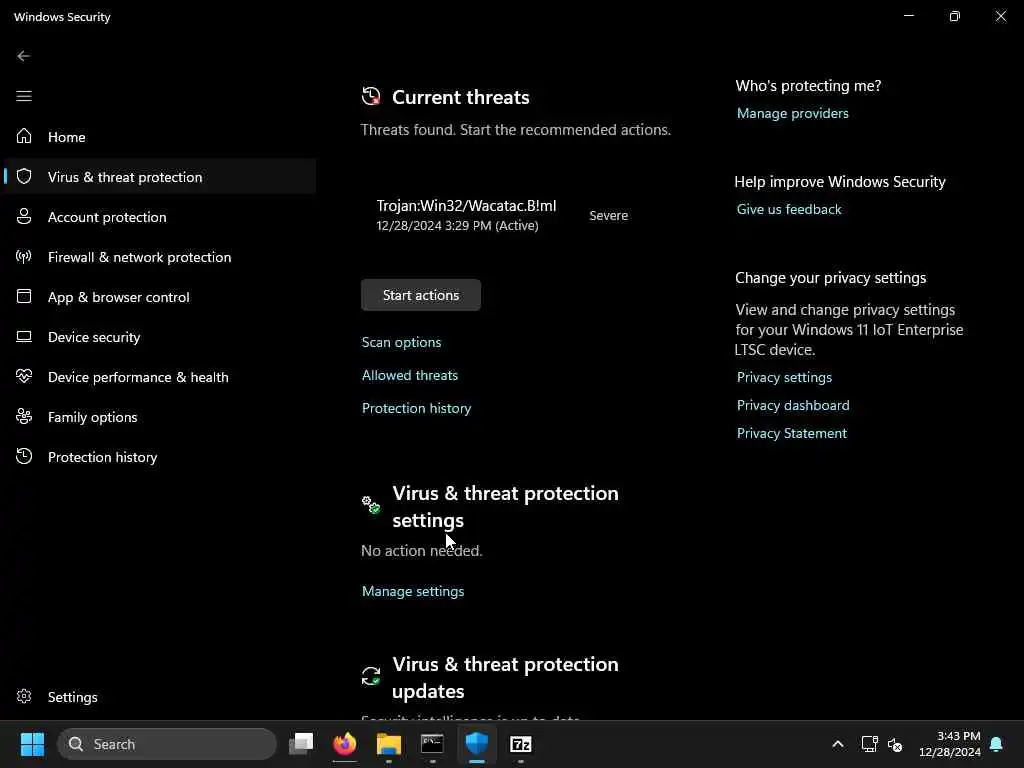
Task: Click the network display tray icon
Action: tap(869, 744)
